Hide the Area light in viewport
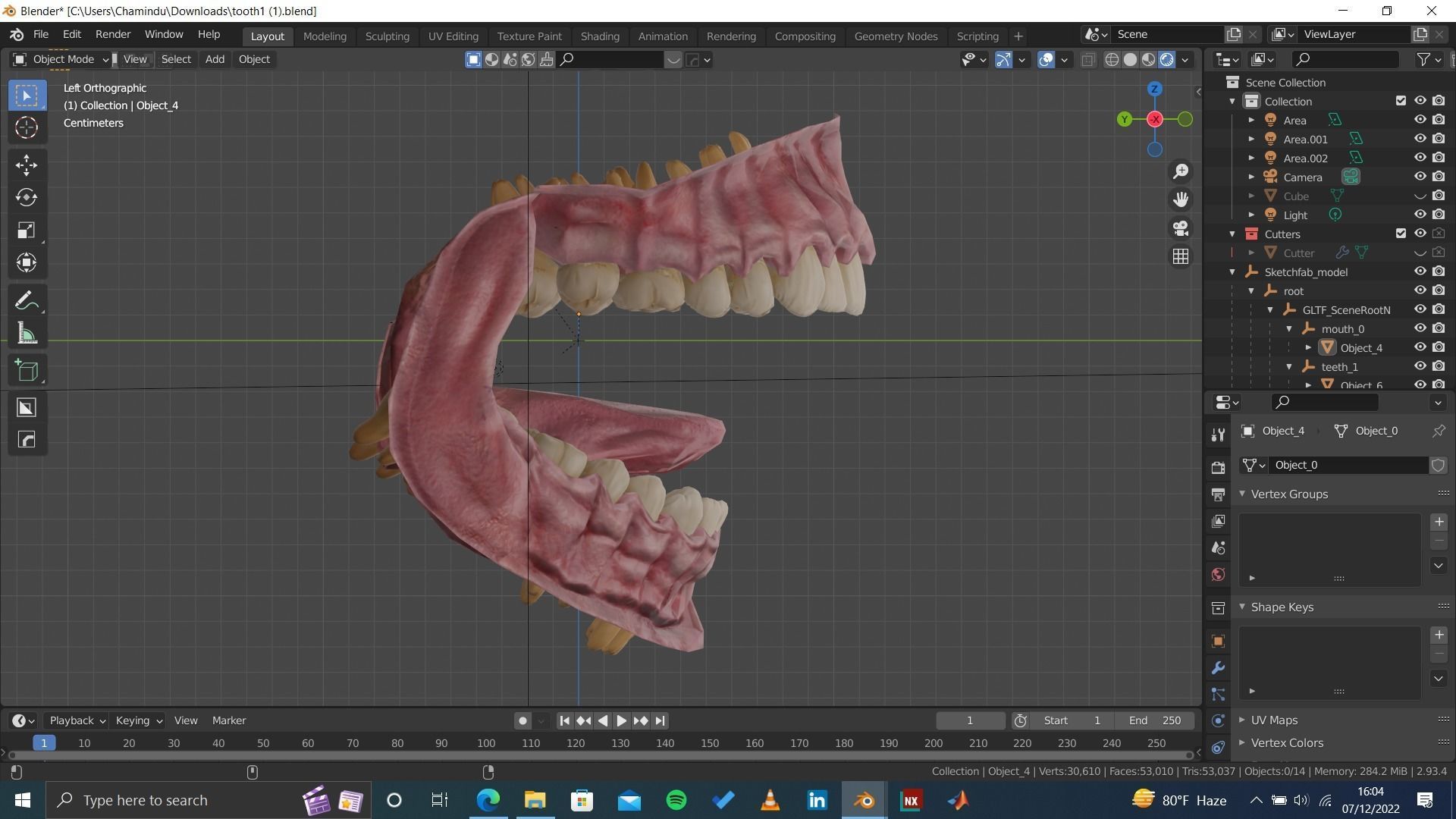The image size is (1456, 819). coord(1420,120)
